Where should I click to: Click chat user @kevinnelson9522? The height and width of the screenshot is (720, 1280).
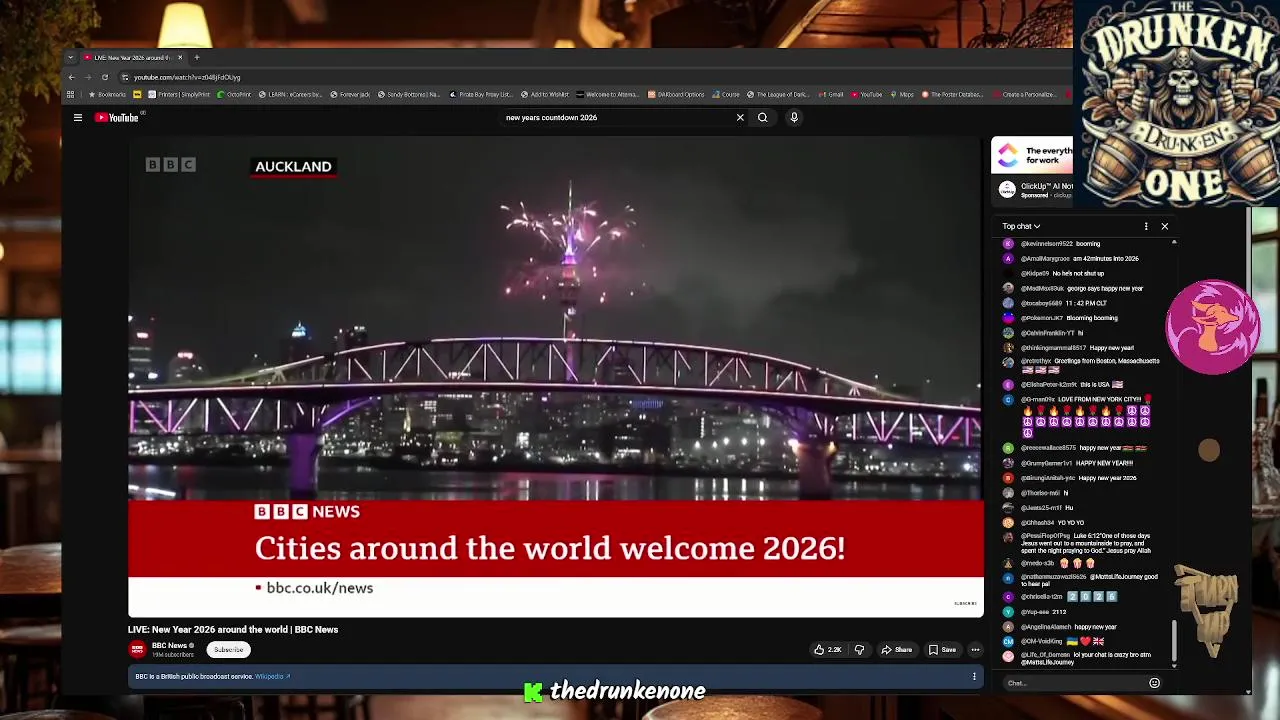(1046, 244)
